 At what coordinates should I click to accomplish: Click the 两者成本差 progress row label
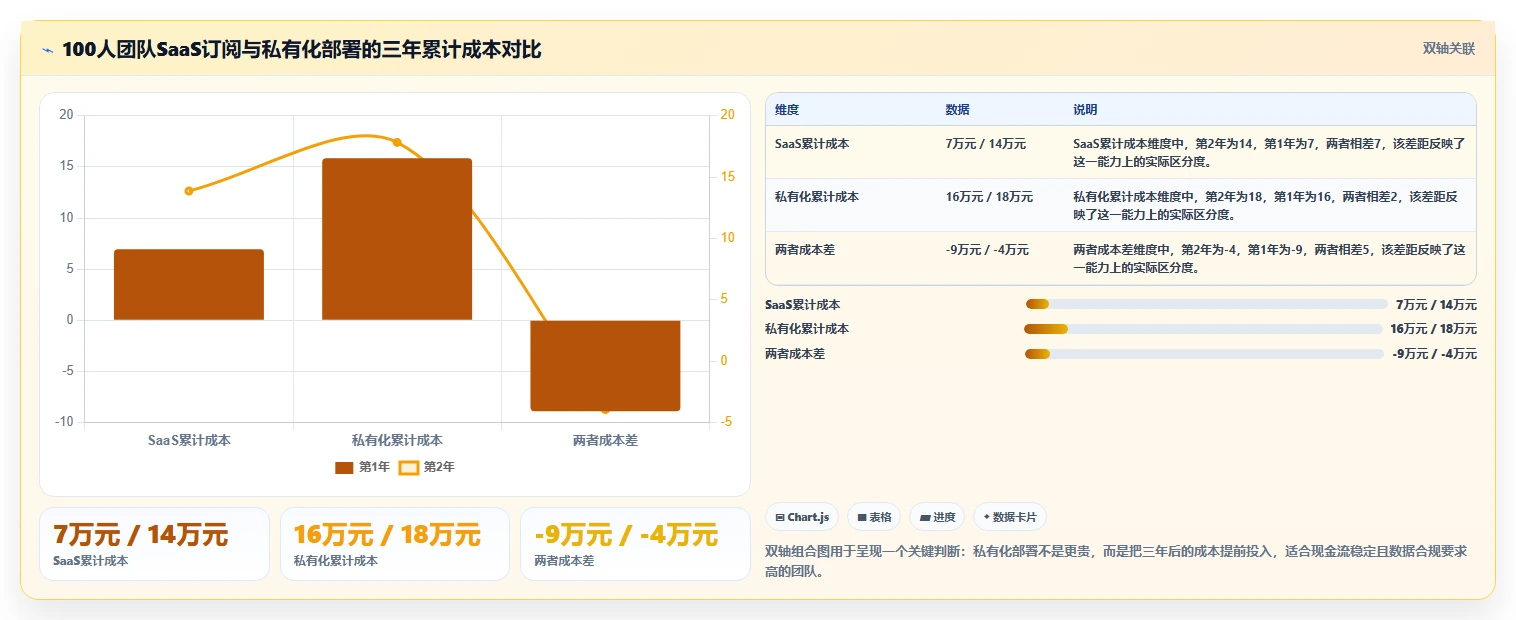[795, 354]
